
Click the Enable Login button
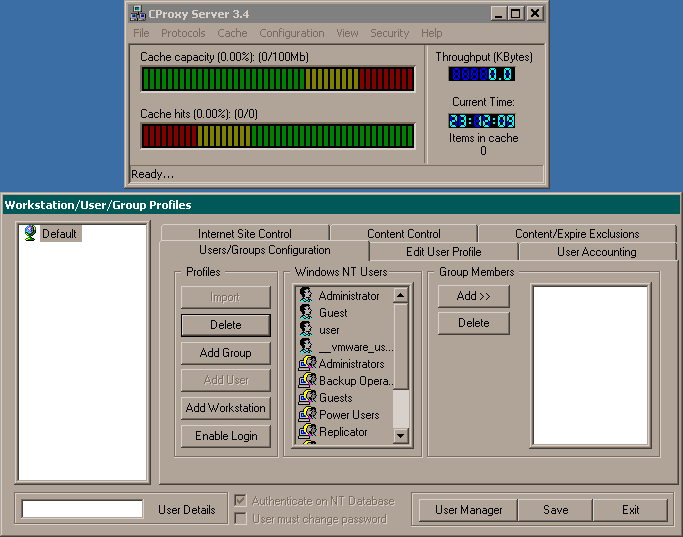pyautogui.click(x=226, y=436)
